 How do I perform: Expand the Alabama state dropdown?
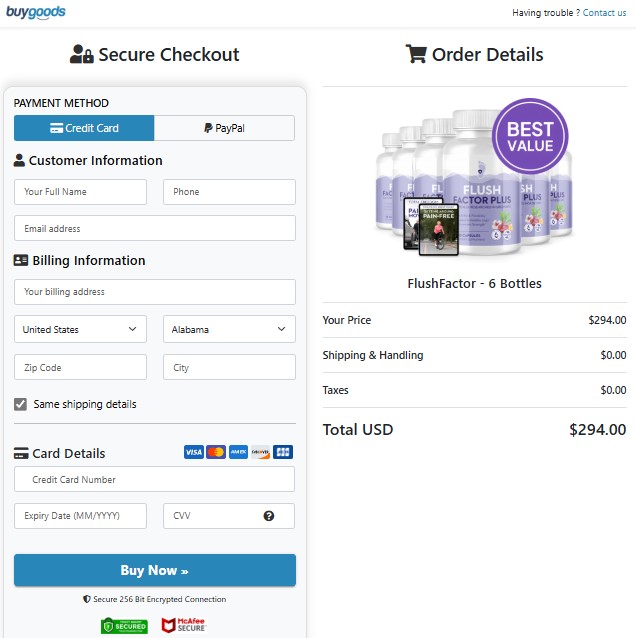229,329
